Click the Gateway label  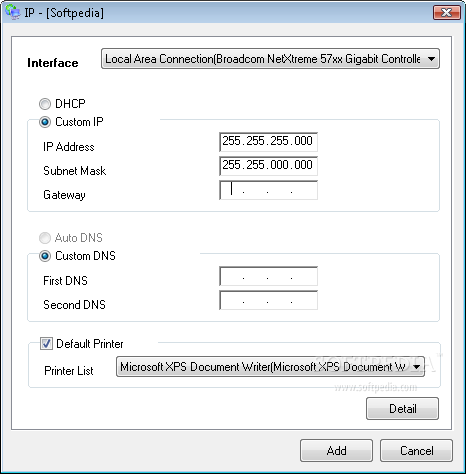tap(64, 195)
